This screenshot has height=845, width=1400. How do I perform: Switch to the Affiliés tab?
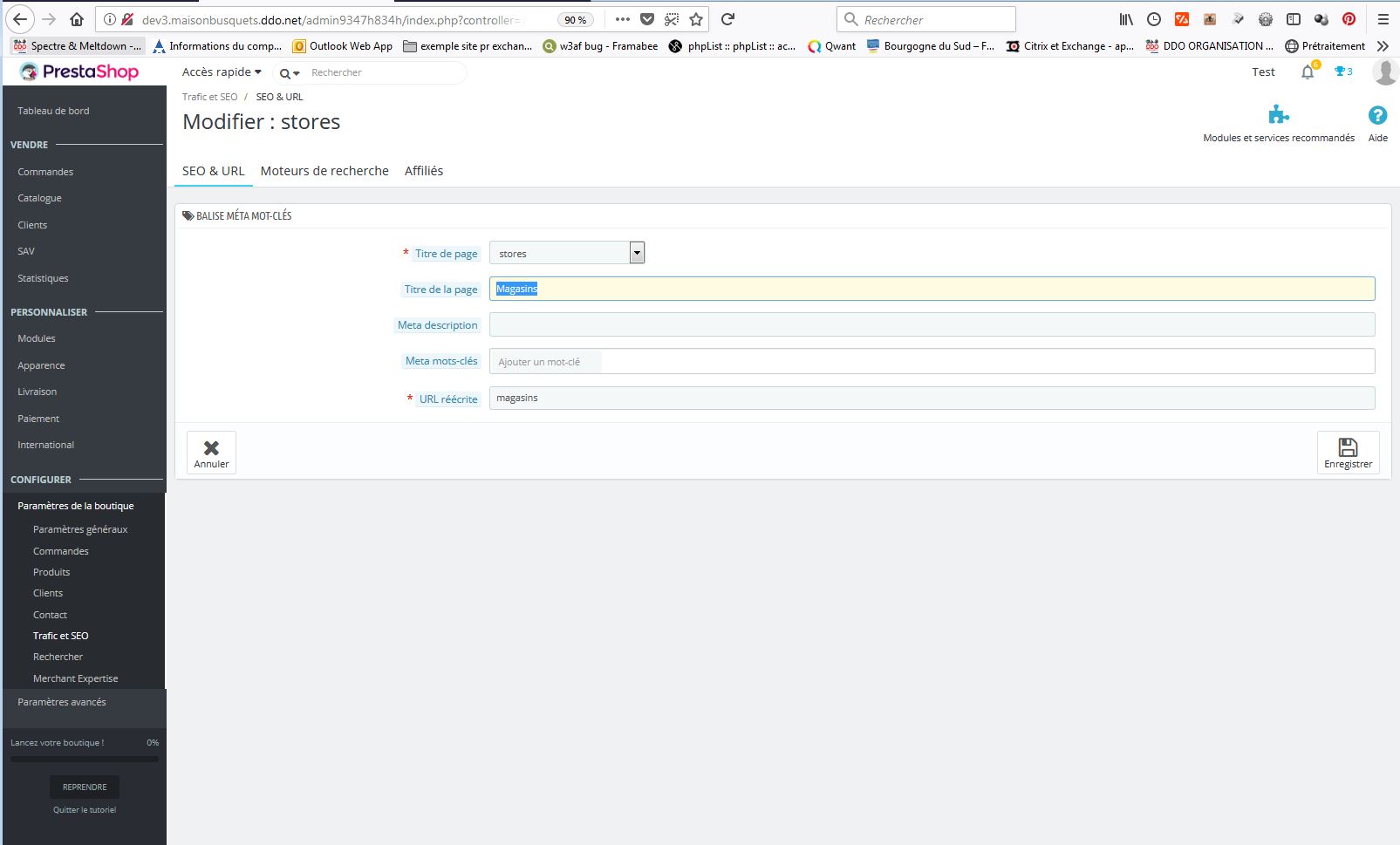pyautogui.click(x=424, y=171)
